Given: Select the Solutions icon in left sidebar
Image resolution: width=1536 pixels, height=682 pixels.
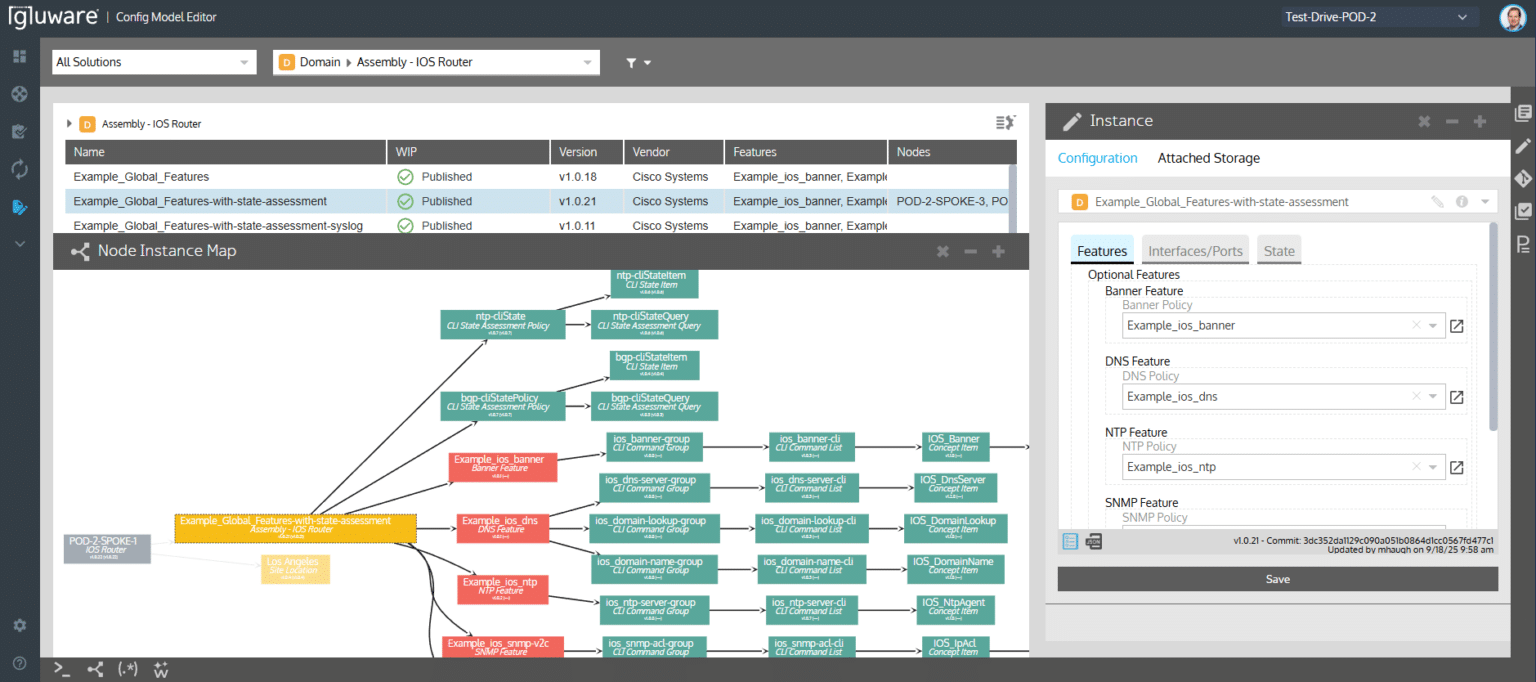Looking at the screenshot, I should point(18,93).
